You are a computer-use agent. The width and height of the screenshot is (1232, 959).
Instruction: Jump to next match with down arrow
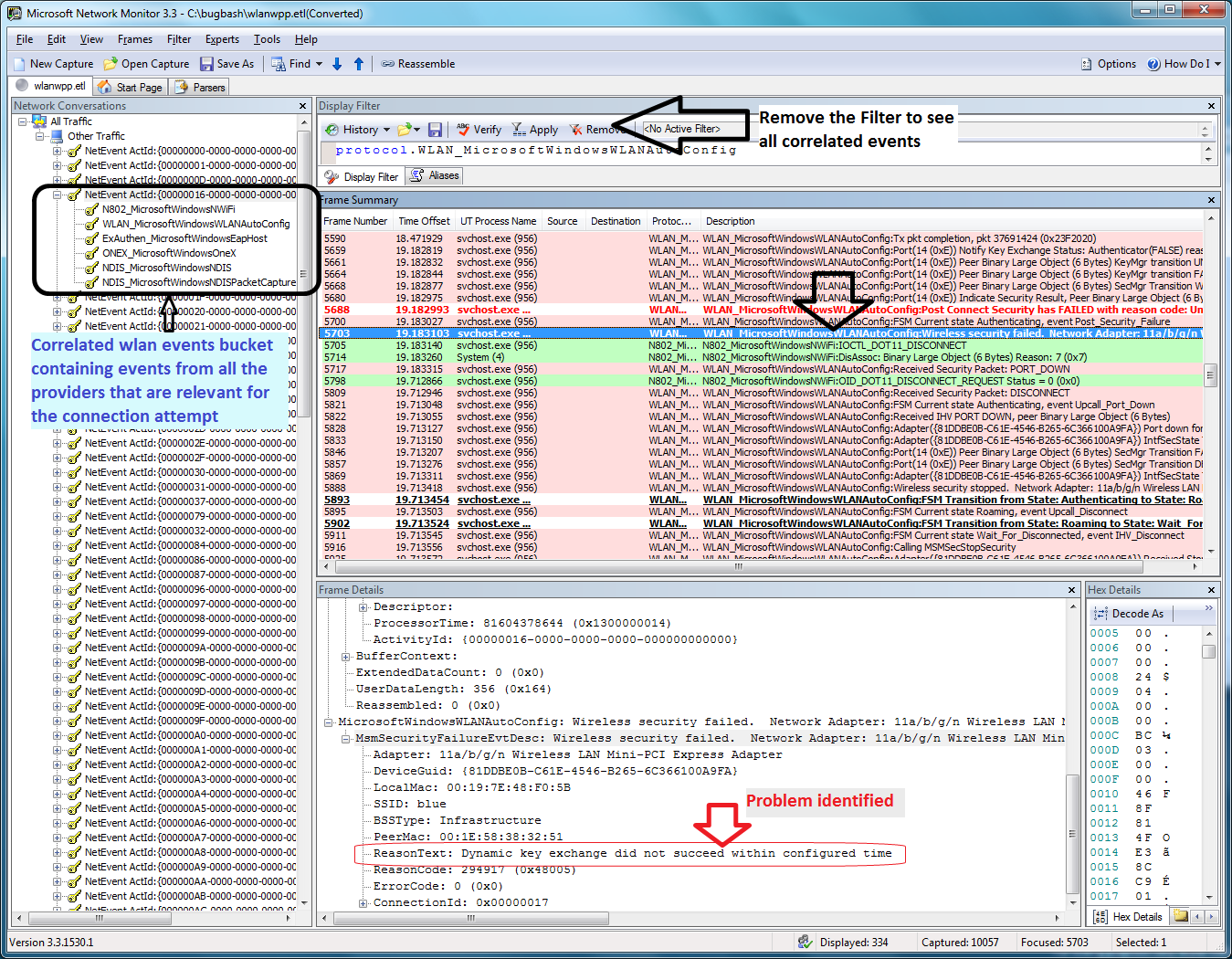point(337,64)
